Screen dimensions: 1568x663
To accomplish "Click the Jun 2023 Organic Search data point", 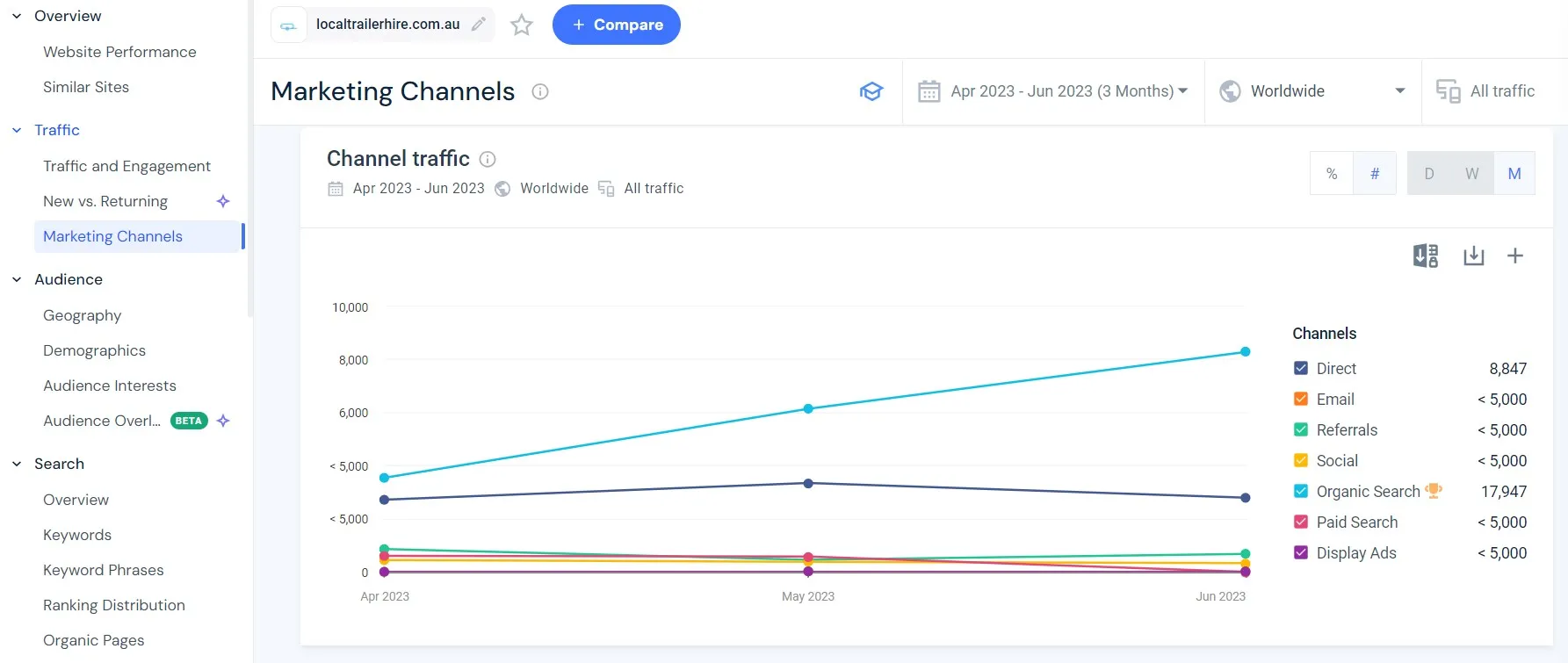I will 1245,352.
